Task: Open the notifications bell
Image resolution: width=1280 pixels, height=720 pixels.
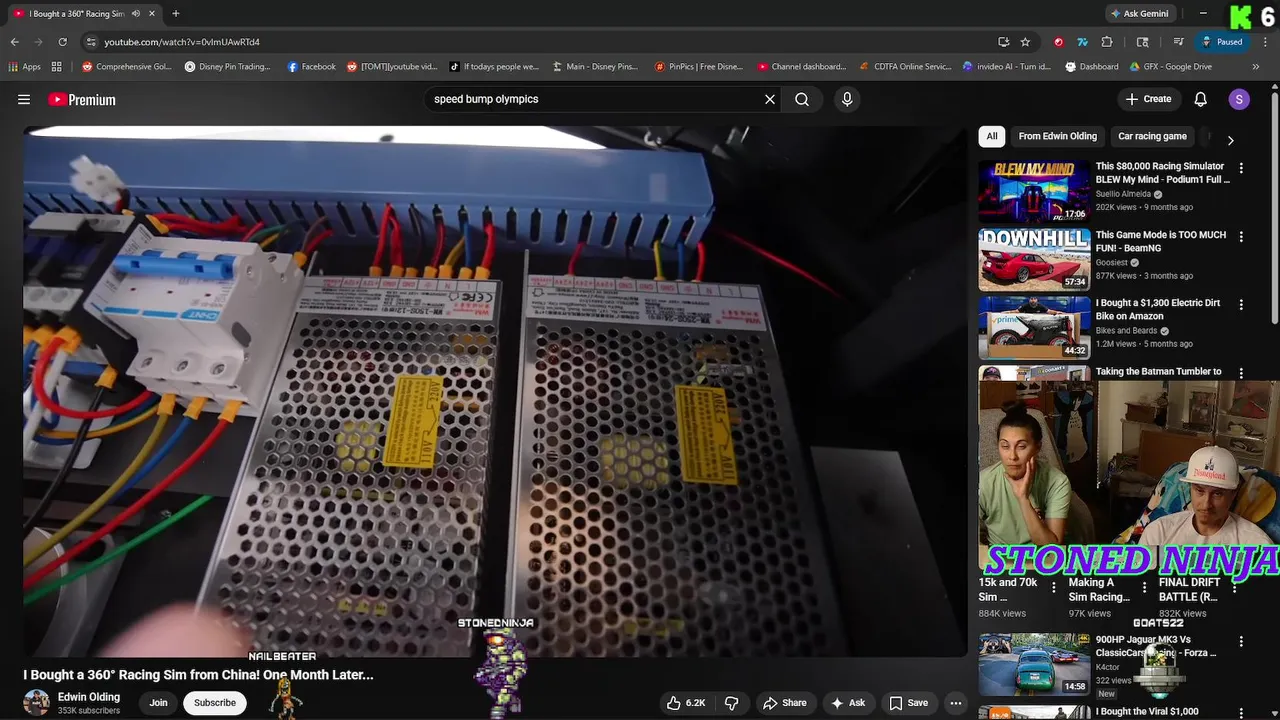Action: pyautogui.click(x=1201, y=99)
